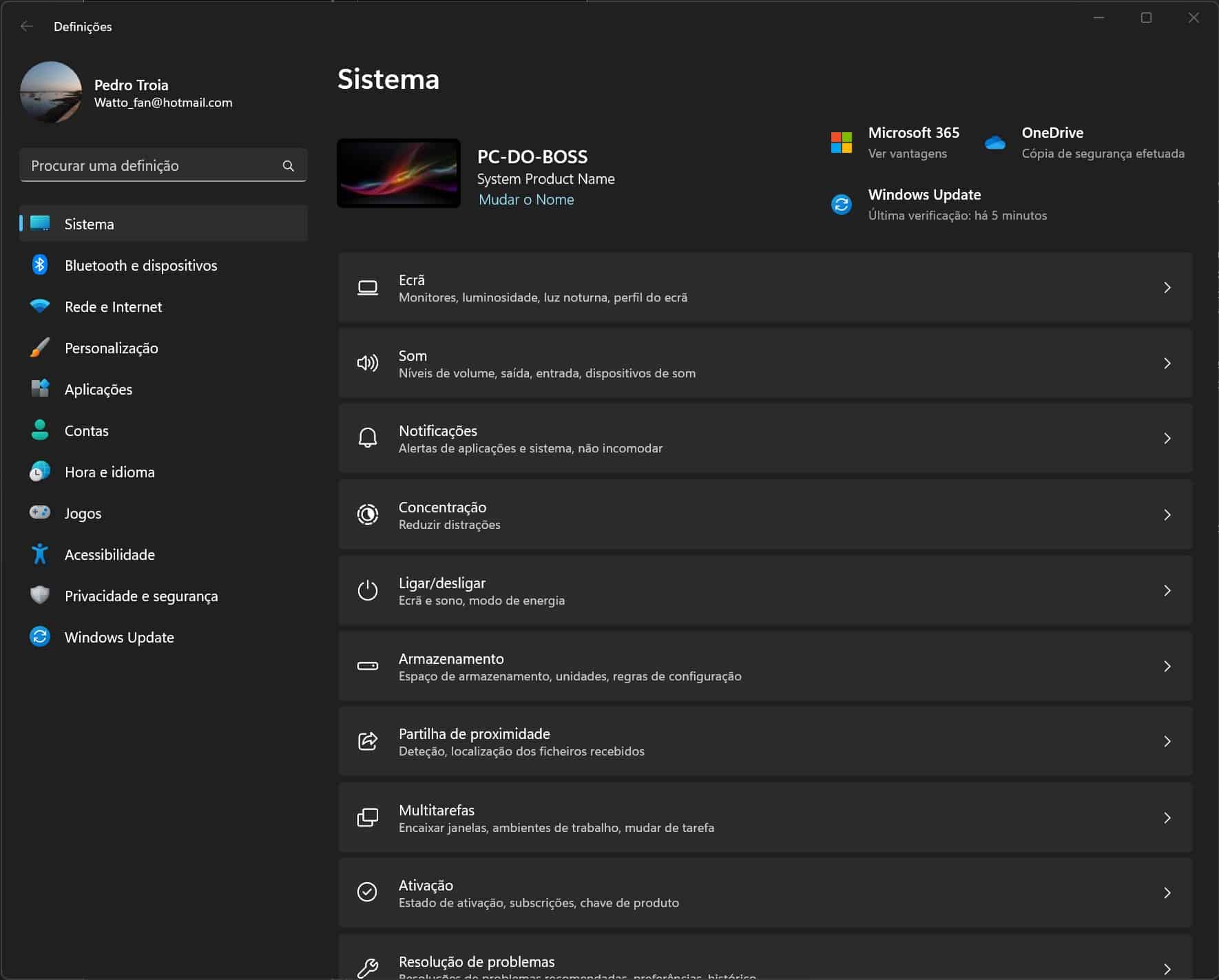Screen dimensions: 1219x980
Task: Open the Contas sidebar section
Action: point(87,430)
